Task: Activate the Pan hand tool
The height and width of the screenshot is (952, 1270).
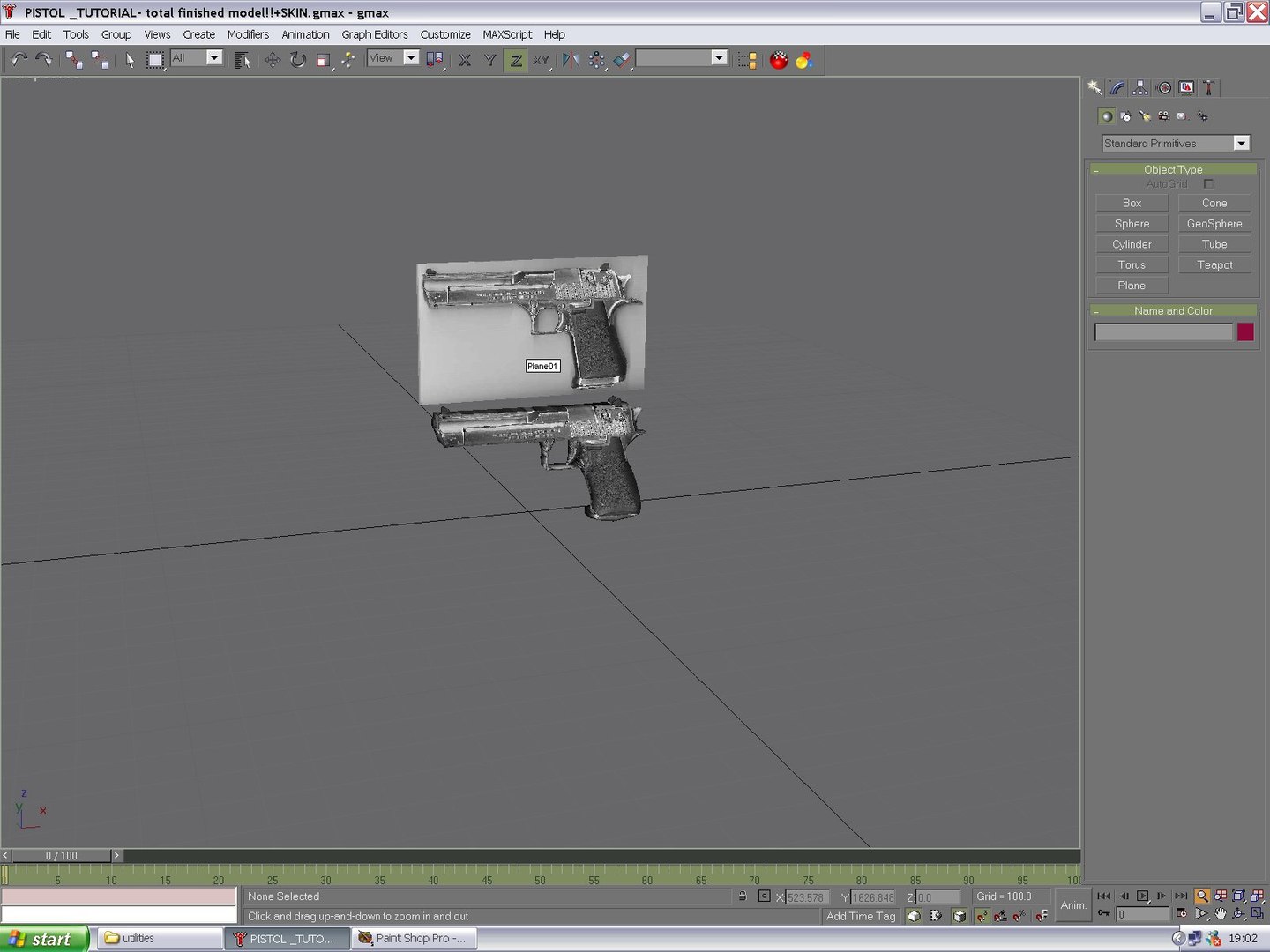Action: [x=1221, y=914]
